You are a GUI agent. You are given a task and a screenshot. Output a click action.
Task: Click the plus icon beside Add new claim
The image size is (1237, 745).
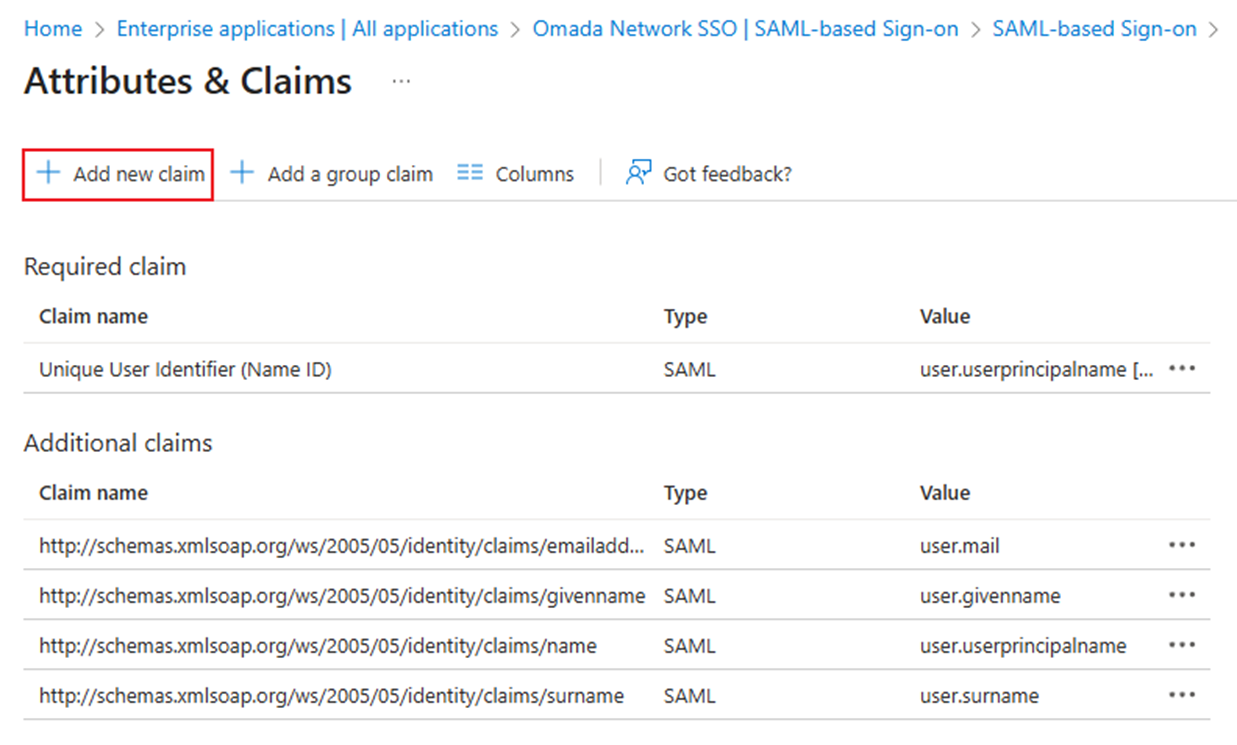click(47, 173)
